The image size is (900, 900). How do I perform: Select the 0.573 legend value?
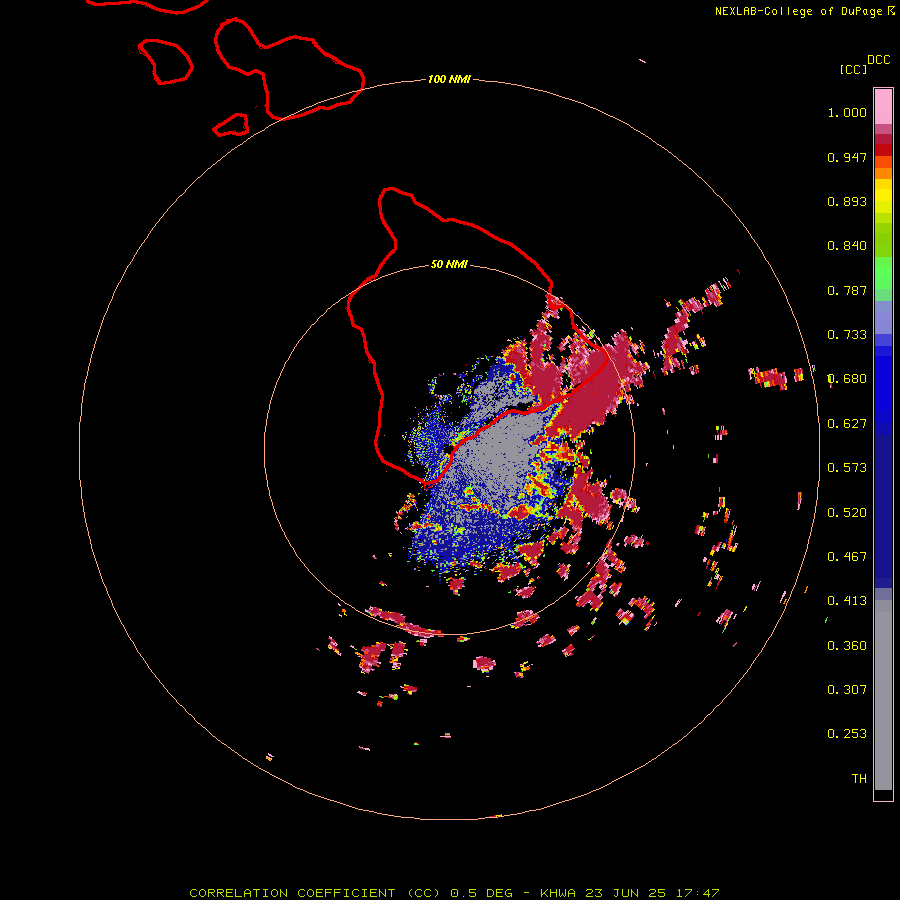tap(847, 468)
